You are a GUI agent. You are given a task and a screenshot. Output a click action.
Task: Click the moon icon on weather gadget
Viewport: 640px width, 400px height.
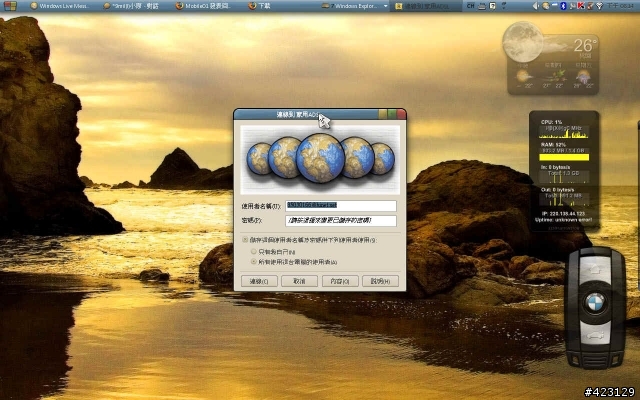tap(522, 42)
